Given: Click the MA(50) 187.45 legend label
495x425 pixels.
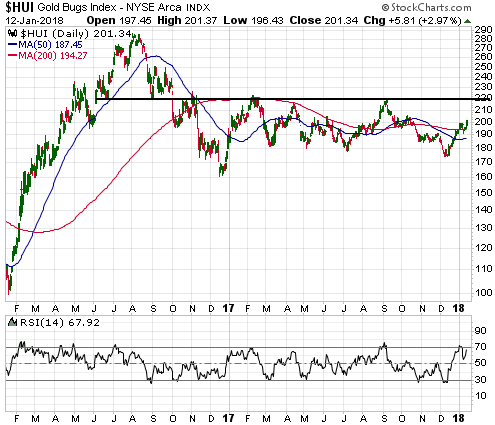Looking at the screenshot, I should [50, 44].
